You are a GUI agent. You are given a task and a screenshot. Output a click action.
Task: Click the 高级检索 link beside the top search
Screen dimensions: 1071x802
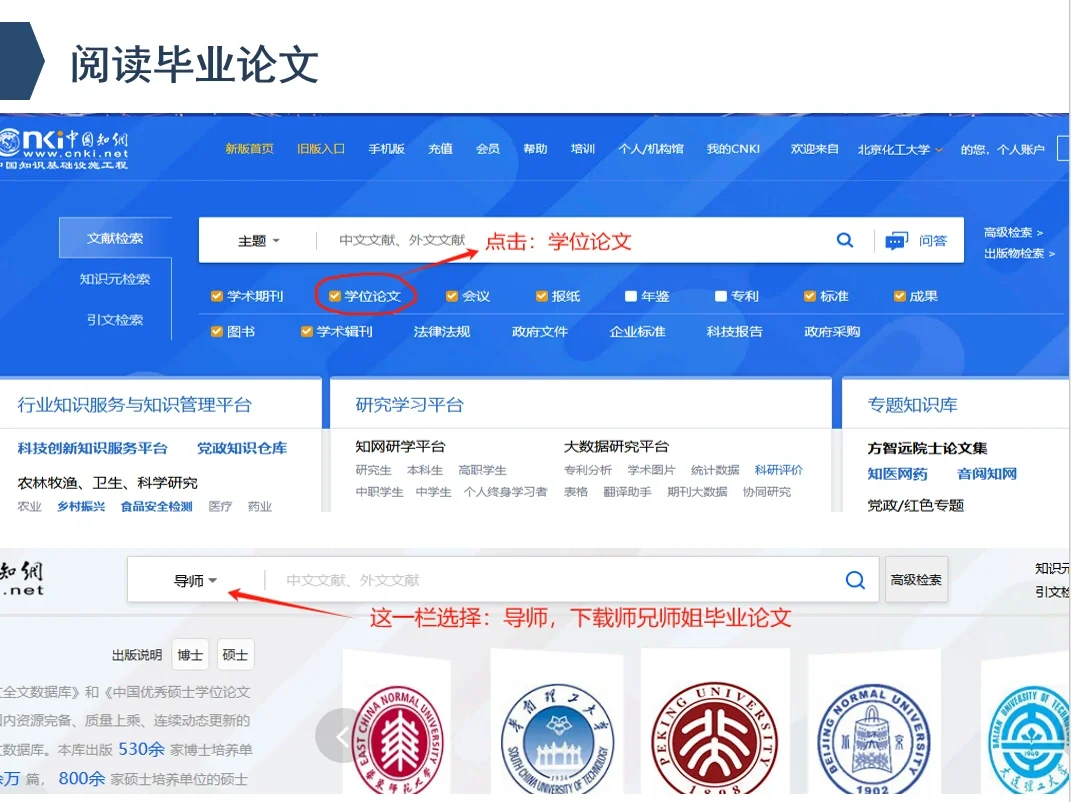tap(1013, 232)
